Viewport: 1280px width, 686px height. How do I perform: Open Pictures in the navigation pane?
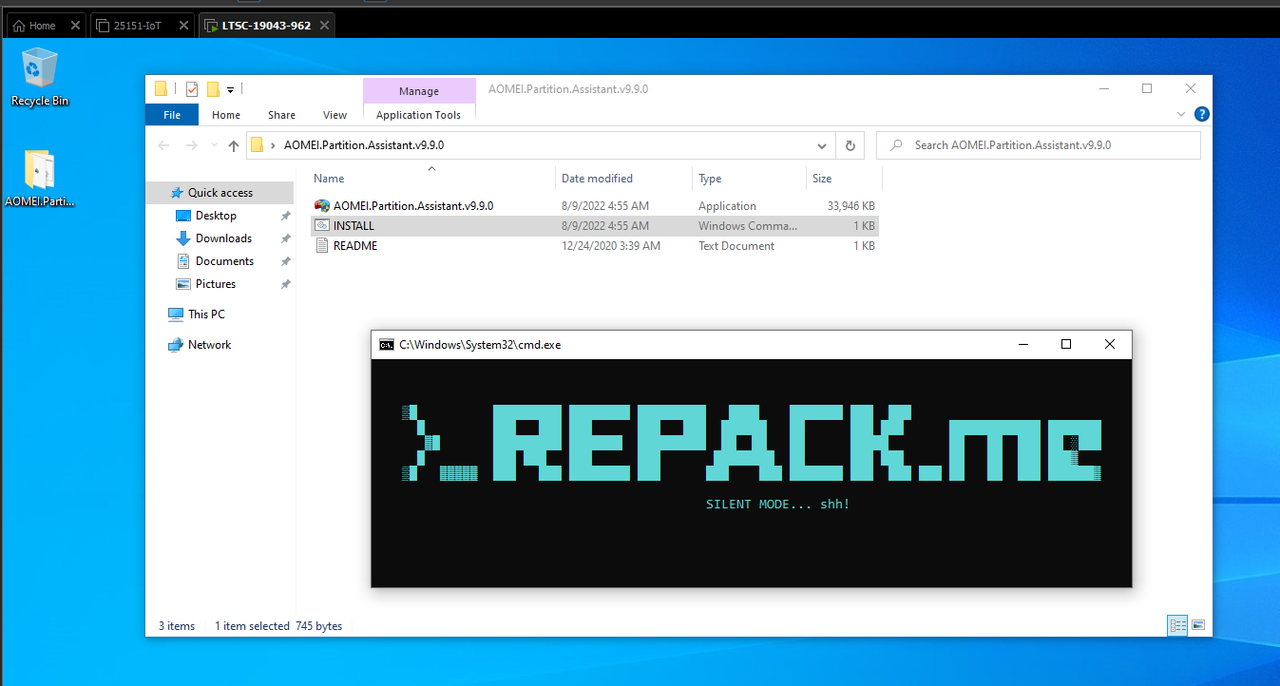tap(215, 284)
